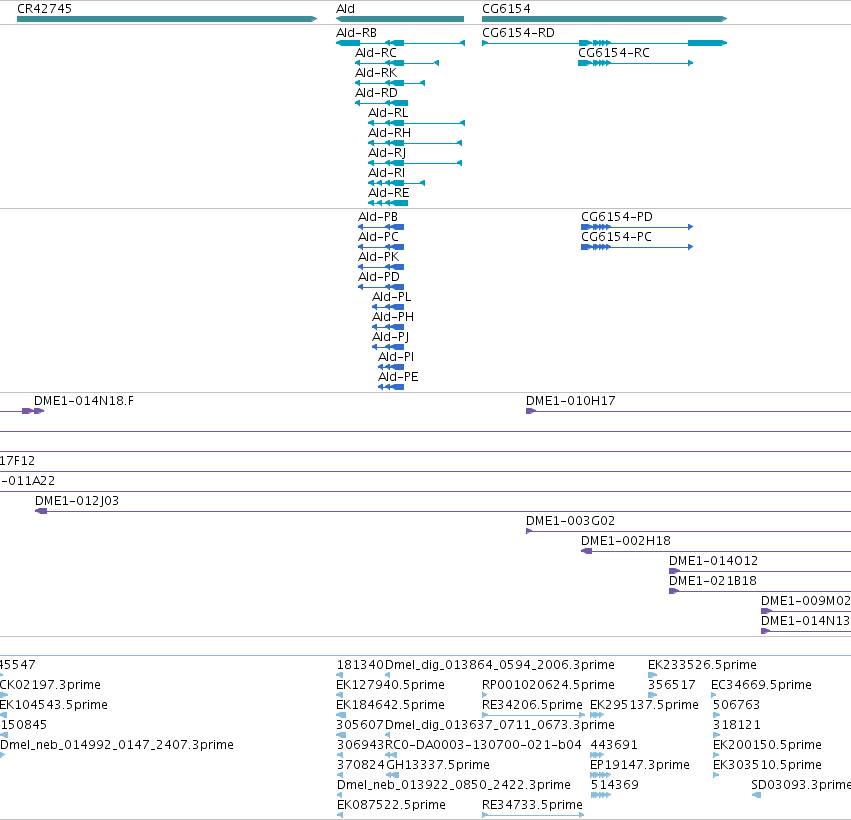Click the DME1-012J03 clone label
This screenshot has width=851, height=820.
[x=77, y=501]
